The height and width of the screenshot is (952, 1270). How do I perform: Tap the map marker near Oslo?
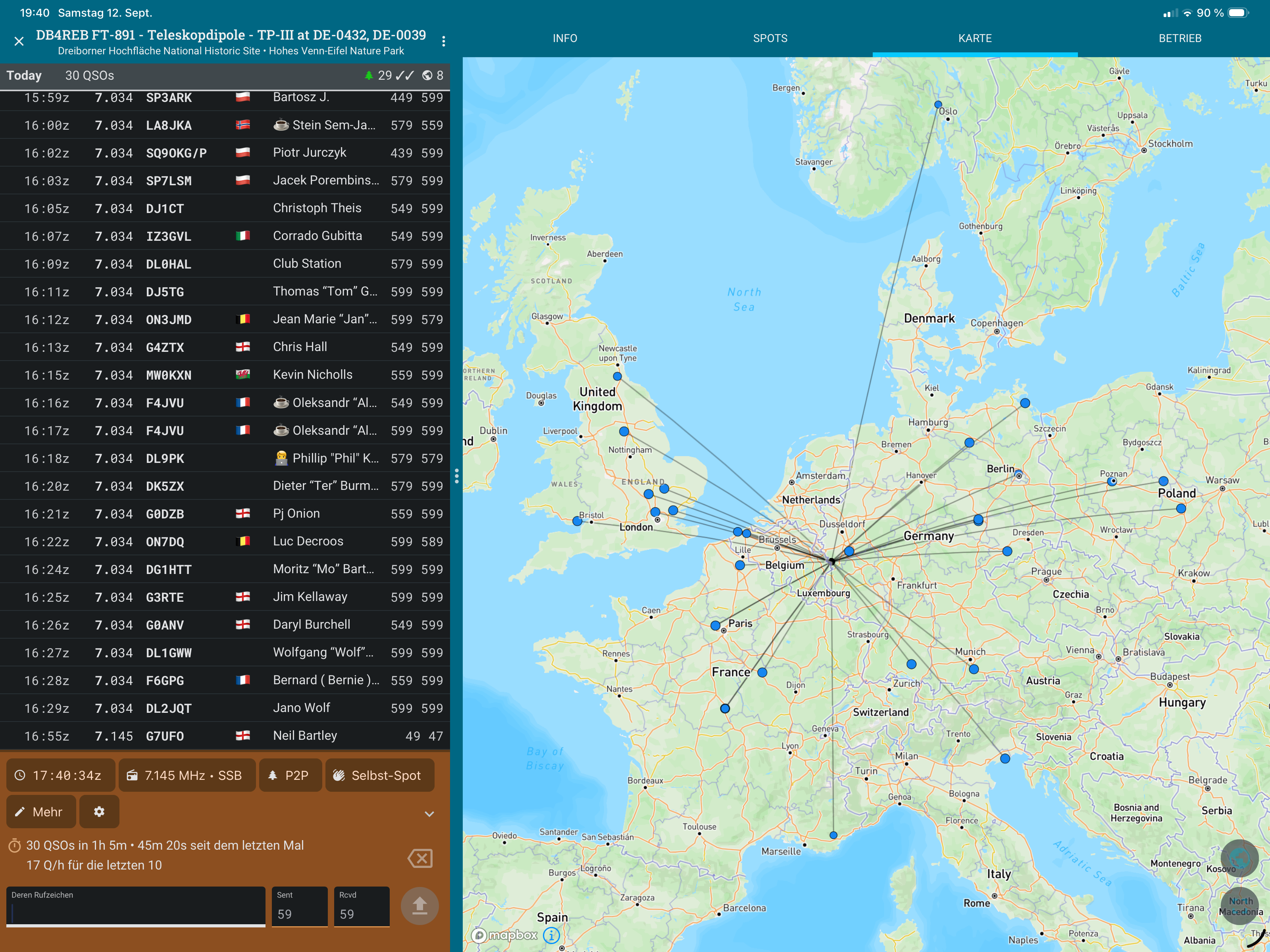[937, 105]
